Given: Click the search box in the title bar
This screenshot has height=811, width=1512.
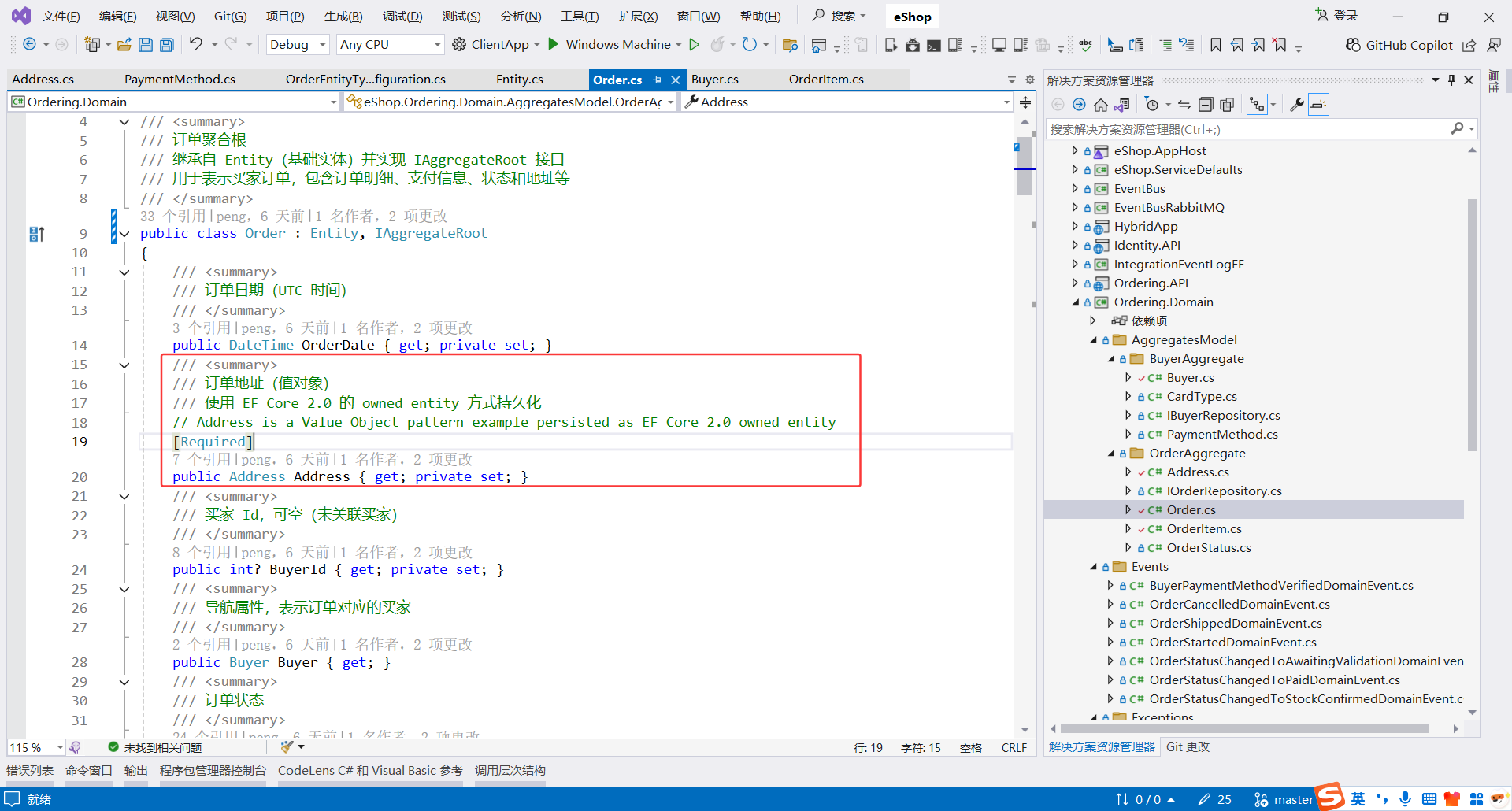Looking at the screenshot, I should pyautogui.click(x=839, y=16).
